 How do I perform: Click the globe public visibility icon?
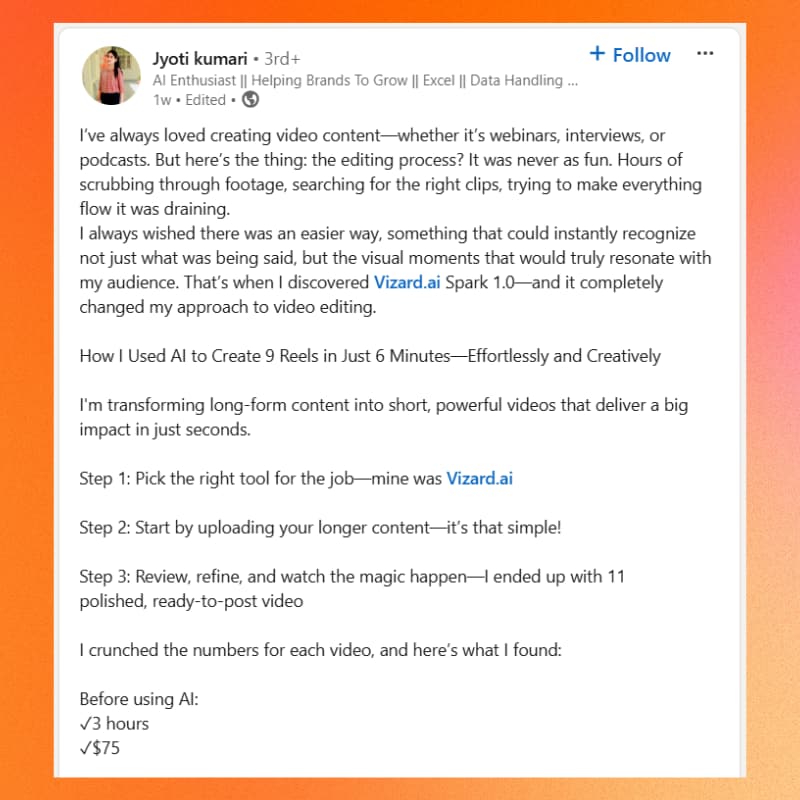251,99
